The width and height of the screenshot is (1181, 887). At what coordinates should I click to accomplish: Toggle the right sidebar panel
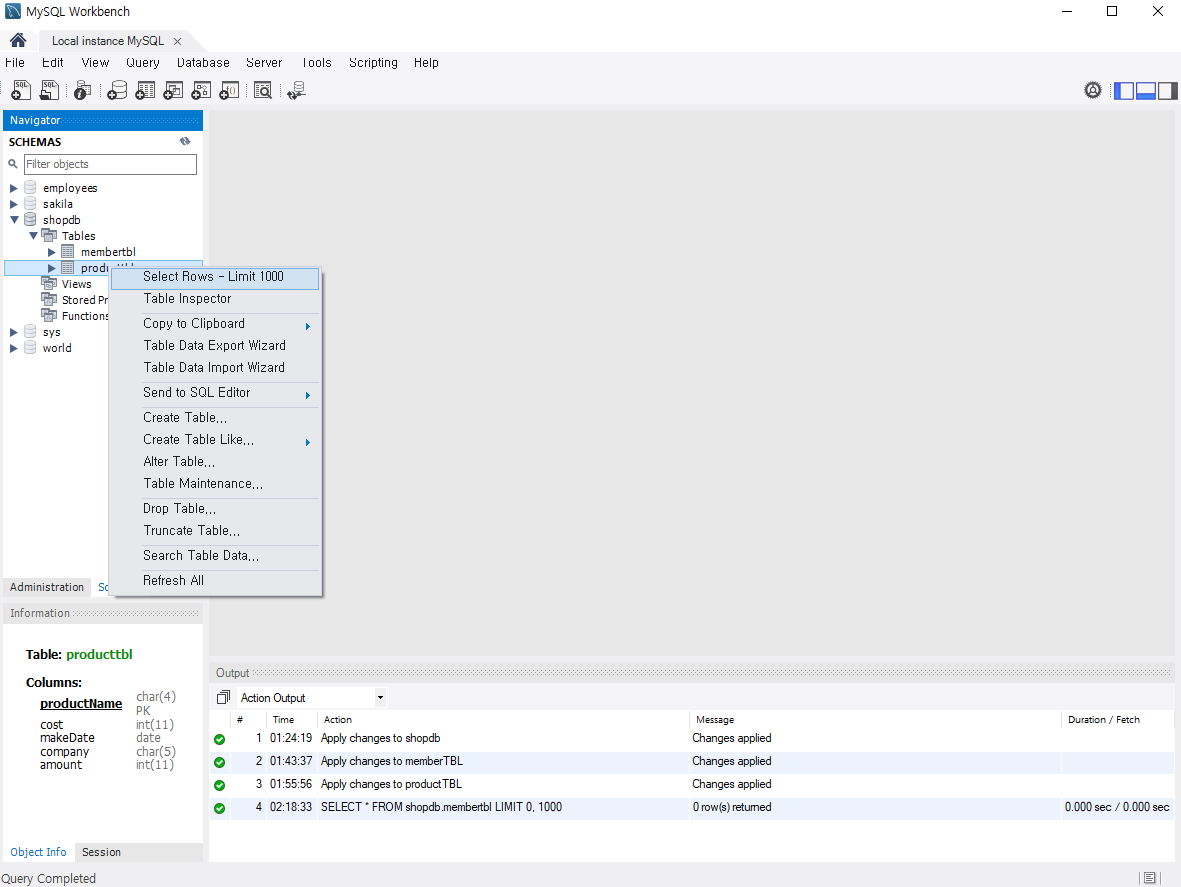tap(1167, 90)
